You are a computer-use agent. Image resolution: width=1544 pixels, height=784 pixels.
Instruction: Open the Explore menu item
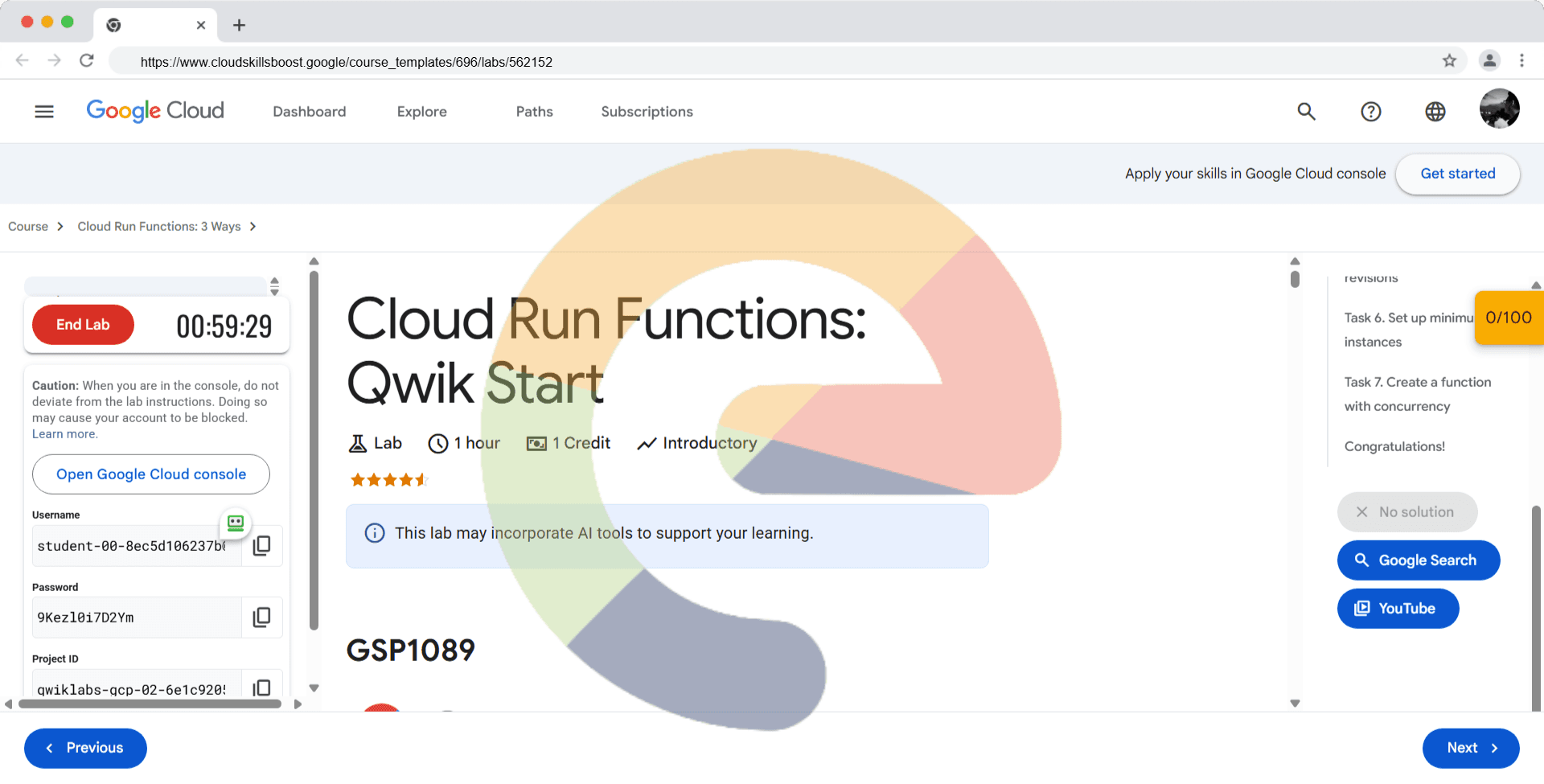[422, 112]
